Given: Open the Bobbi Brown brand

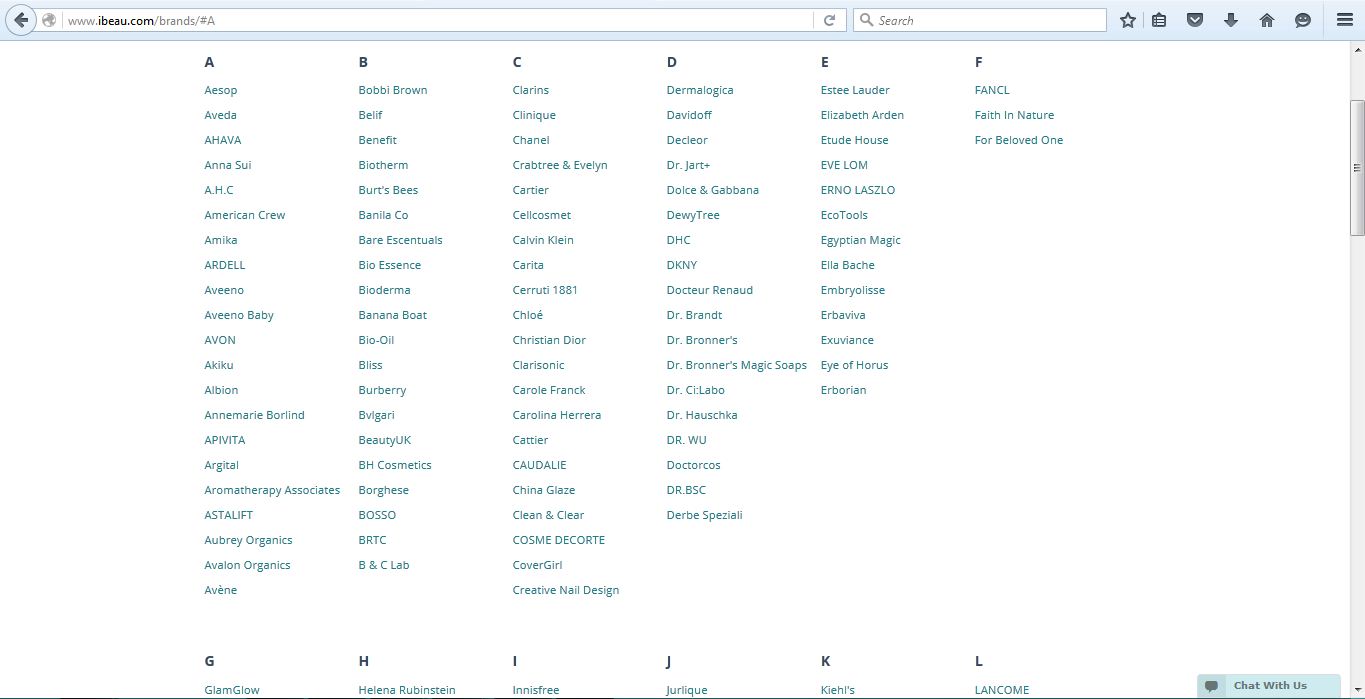Looking at the screenshot, I should [x=393, y=90].
